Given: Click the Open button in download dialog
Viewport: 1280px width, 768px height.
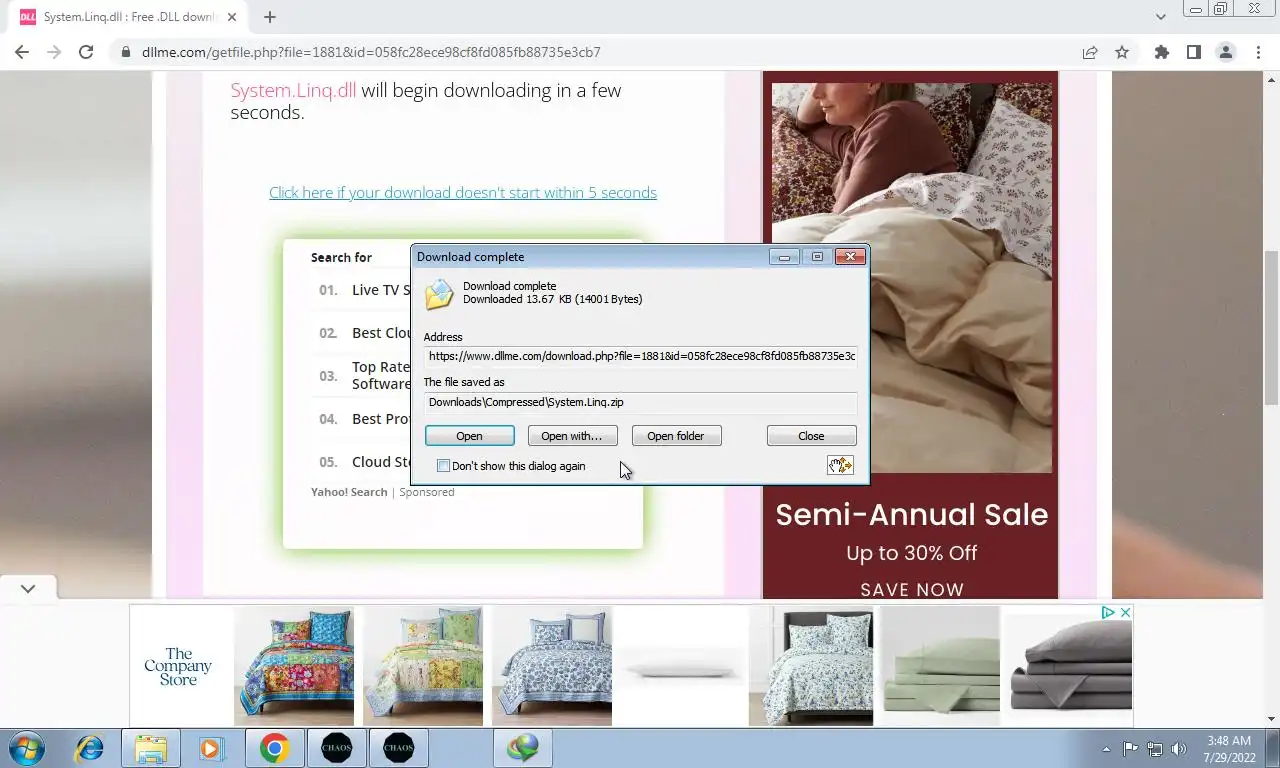Looking at the screenshot, I should coord(469,436).
